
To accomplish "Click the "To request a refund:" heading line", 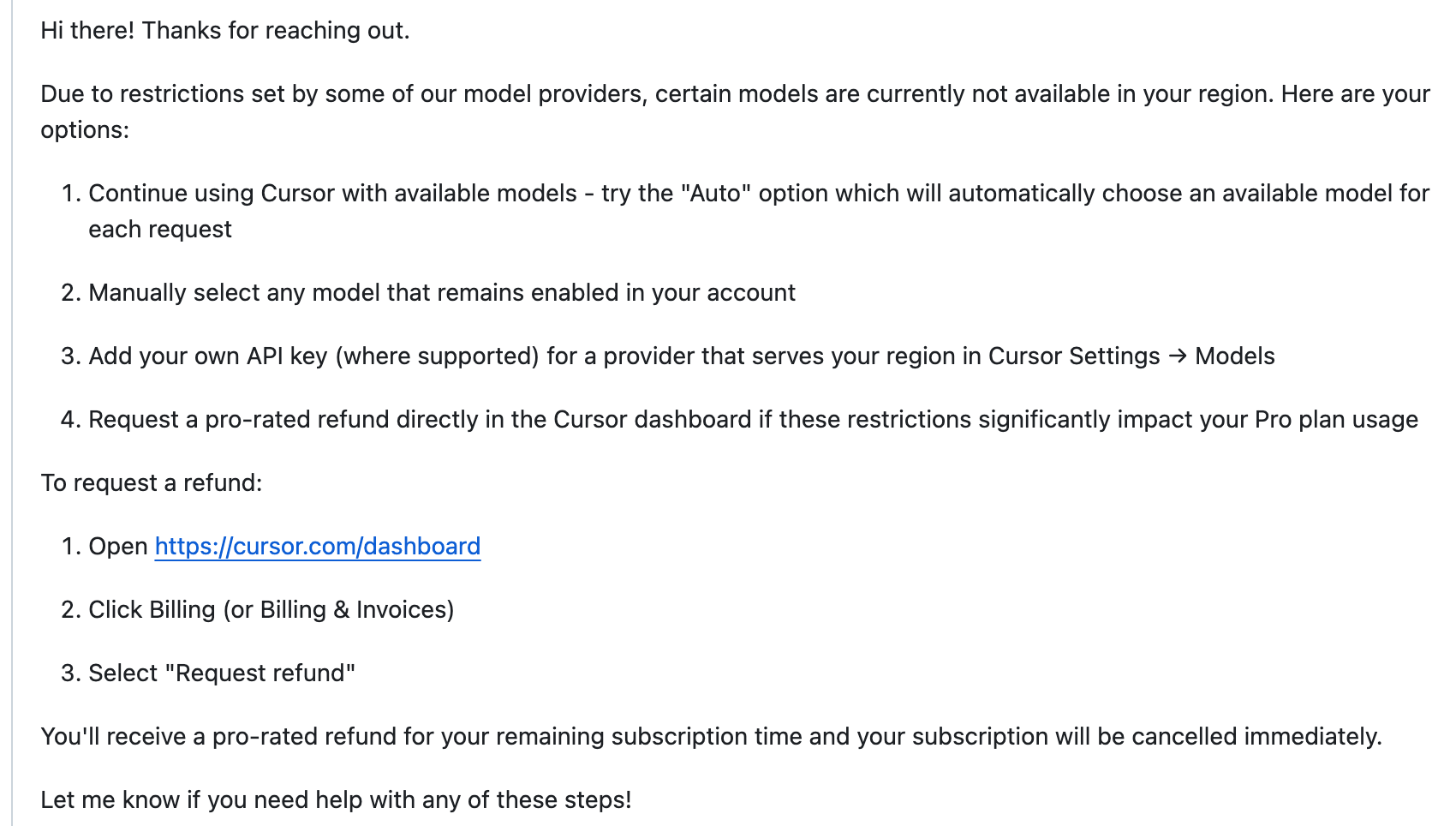I will click(152, 483).
